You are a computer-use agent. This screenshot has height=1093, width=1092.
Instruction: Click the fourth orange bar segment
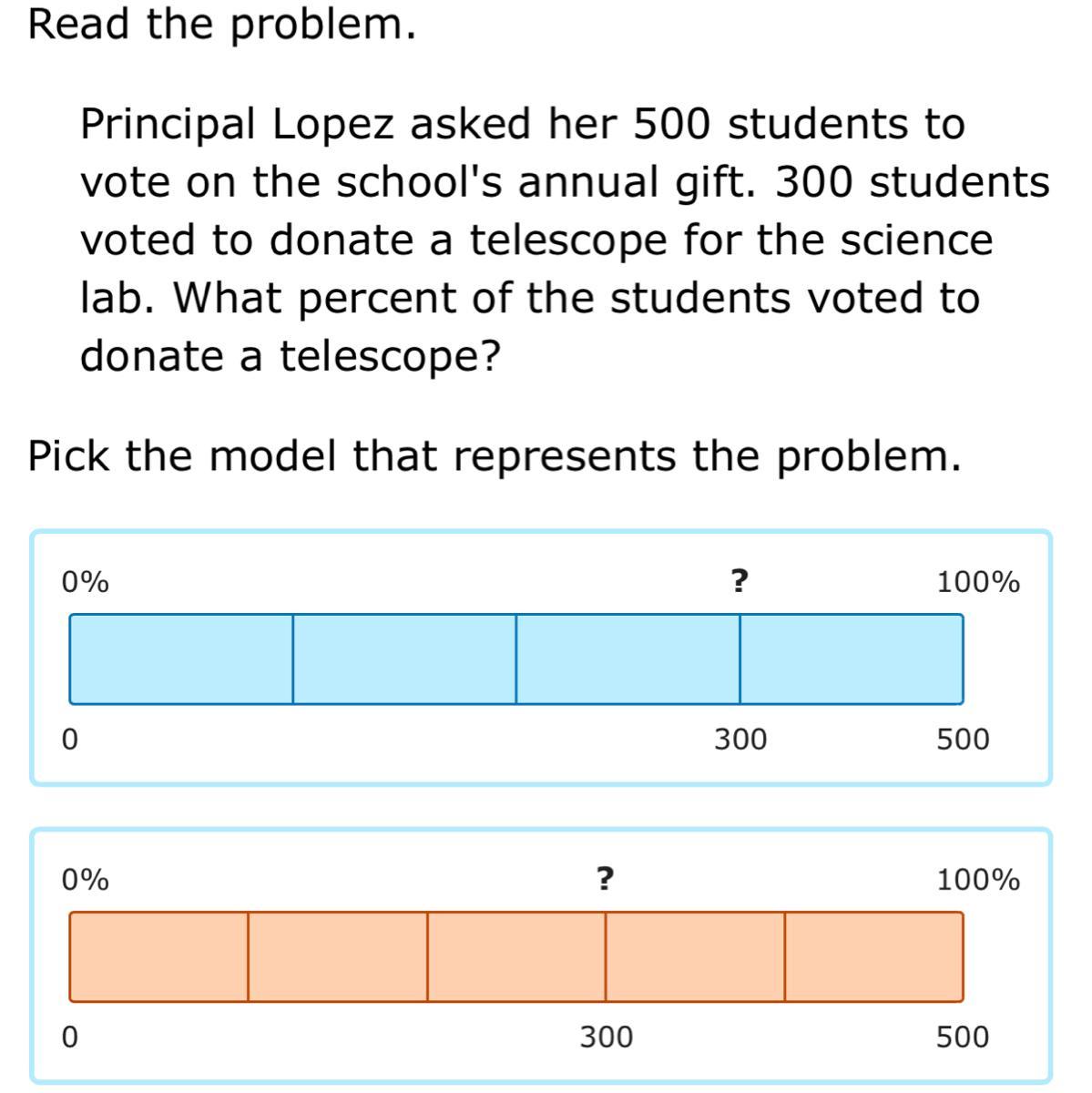click(x=695, y=956)
